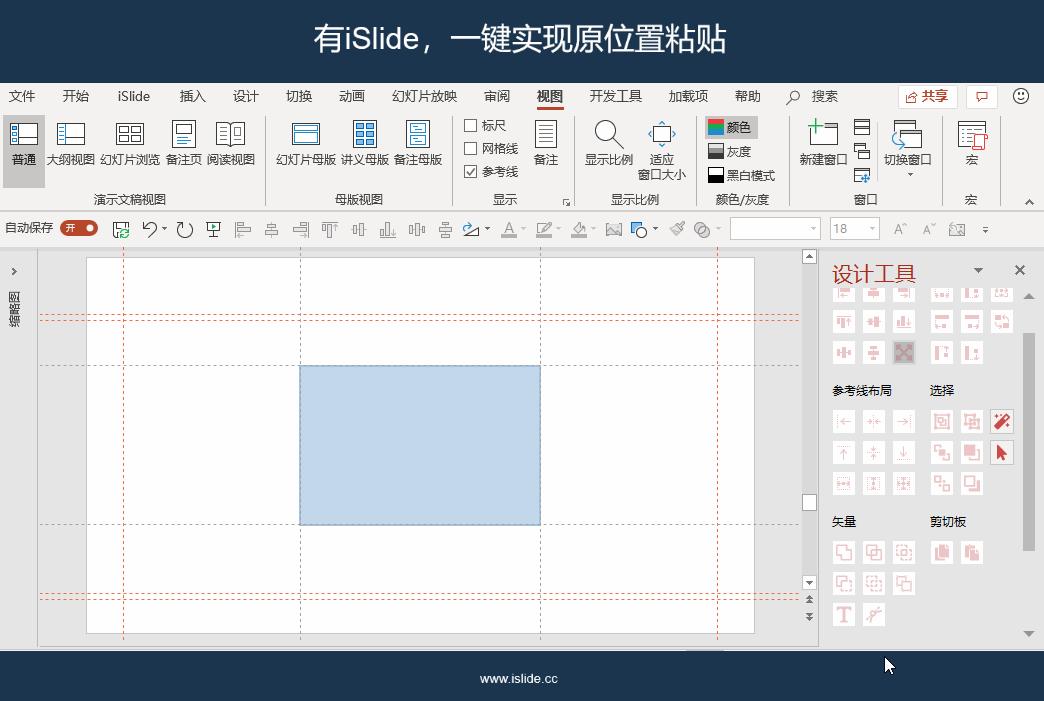Click the Format Painter brush icon

point(677,230)
